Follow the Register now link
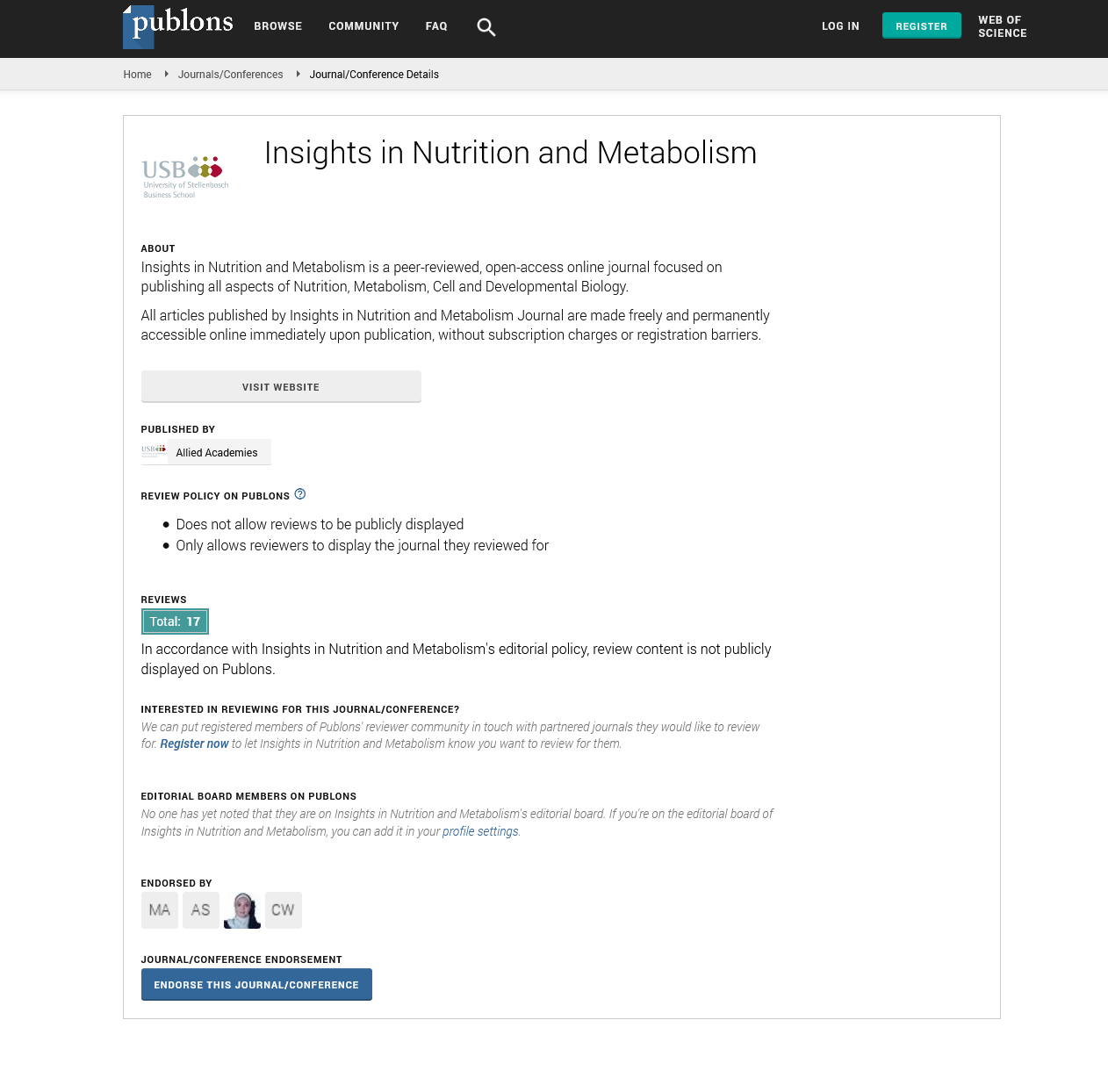The image size is (1108, 1092). click(x=194, y=744)
